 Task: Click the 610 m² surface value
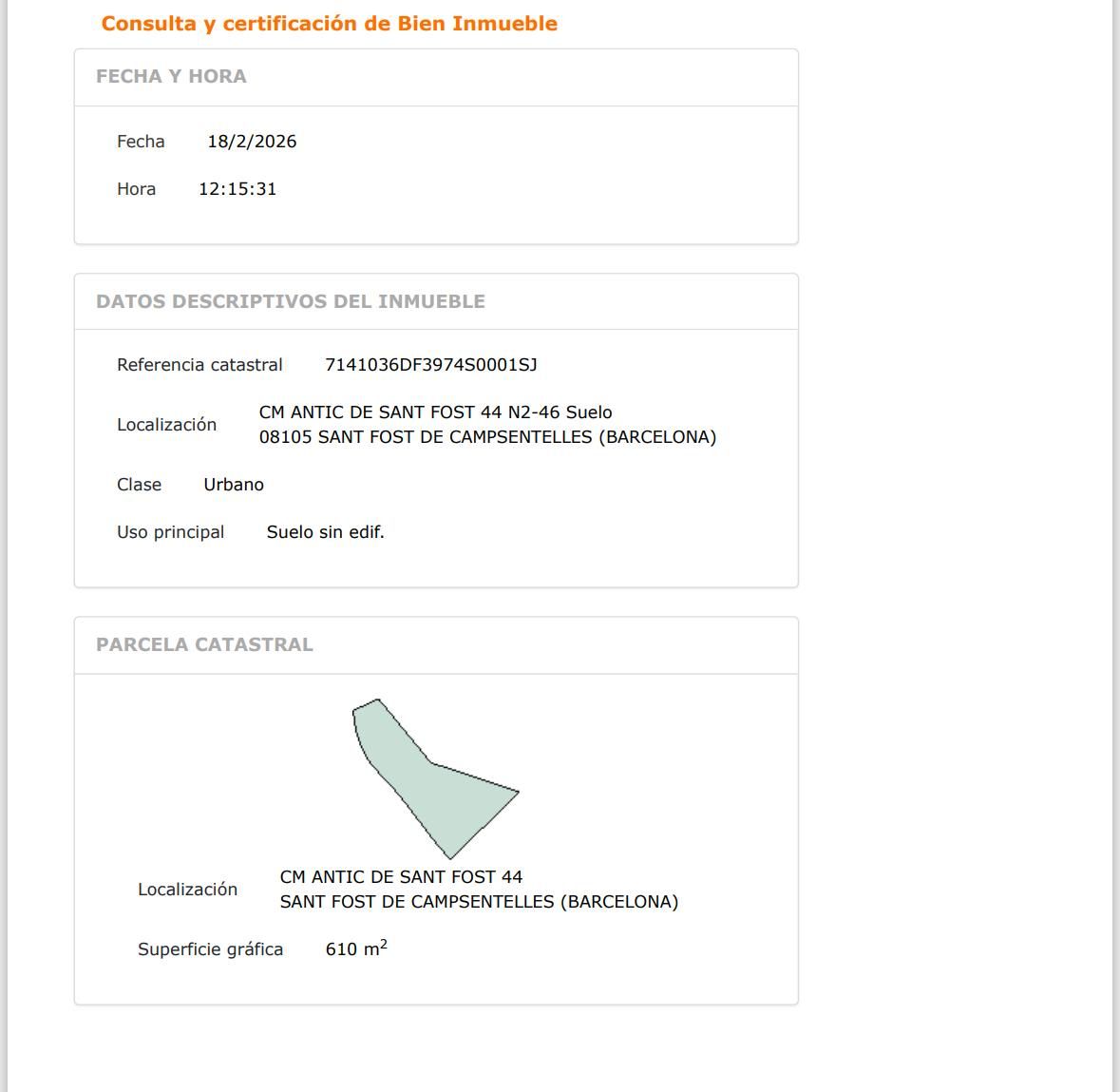[356, 948]
